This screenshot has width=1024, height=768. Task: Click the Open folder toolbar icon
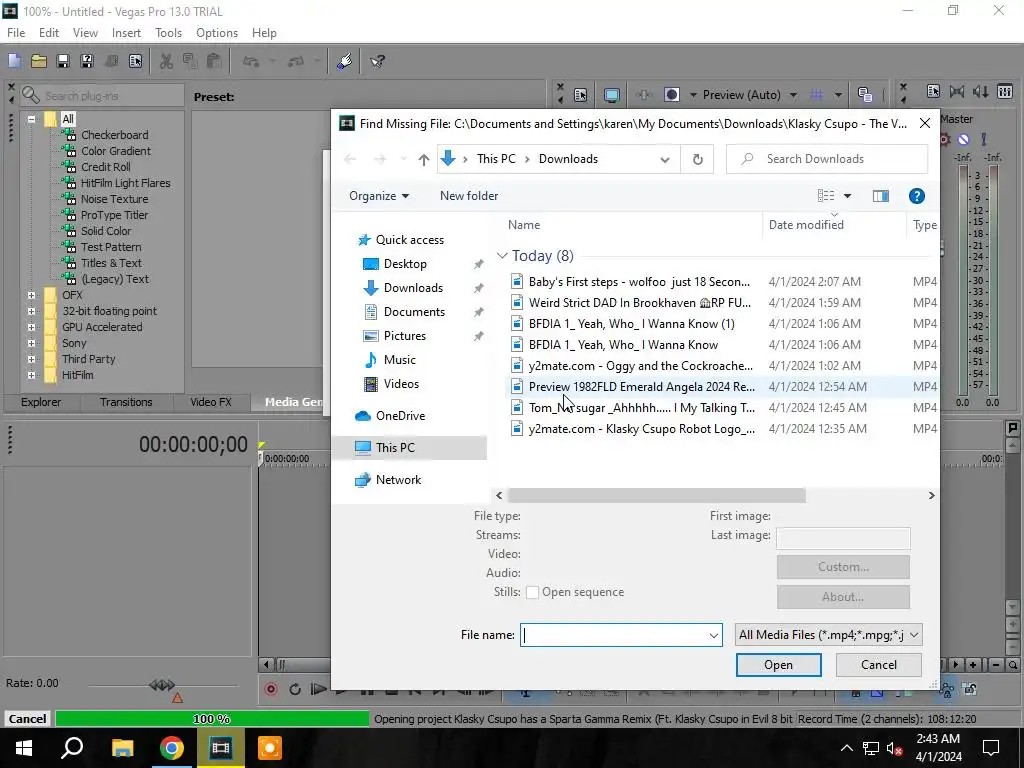click(x=39, y=61)
